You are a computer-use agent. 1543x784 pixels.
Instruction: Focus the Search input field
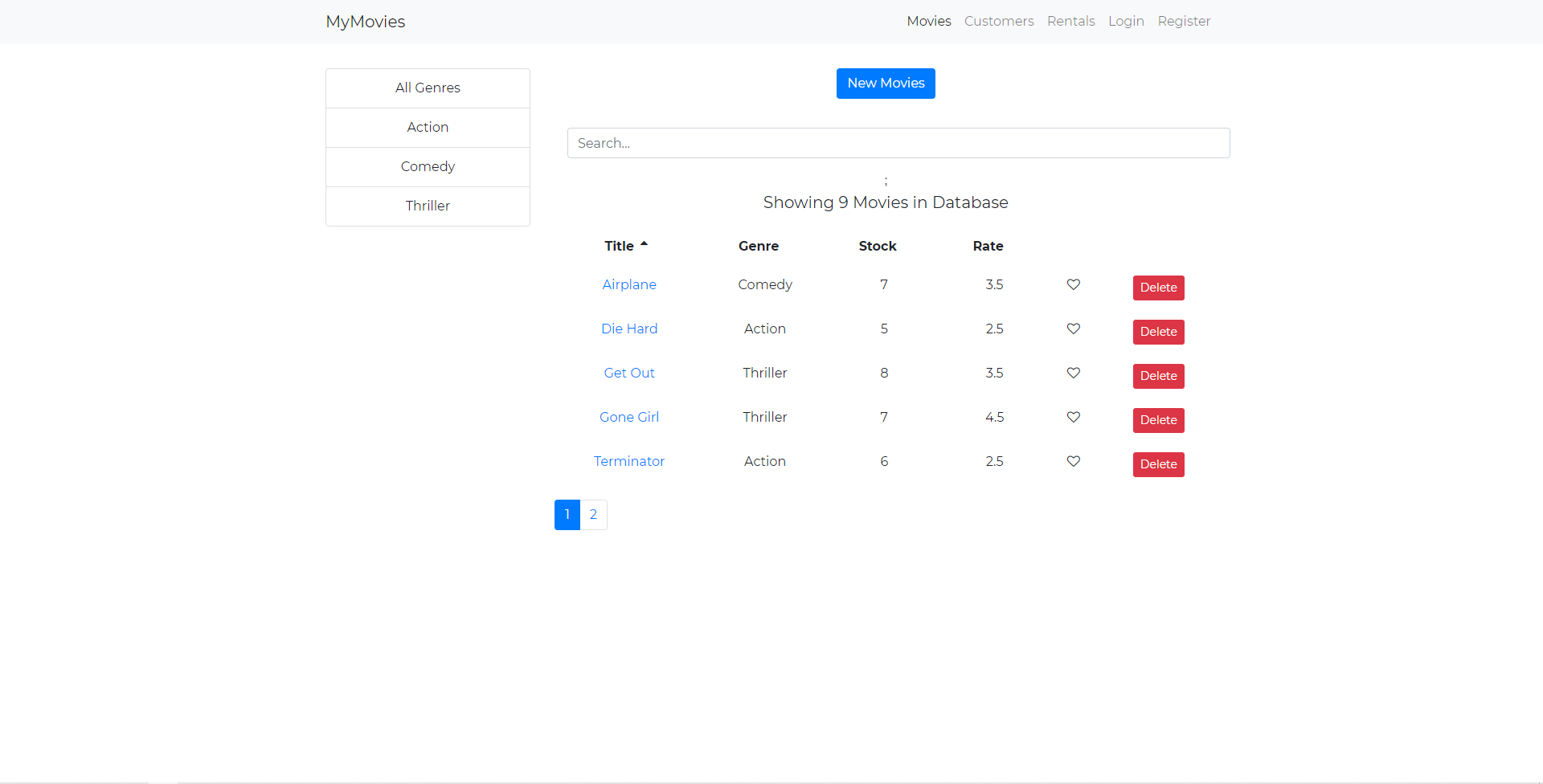(x=898, y=143)
